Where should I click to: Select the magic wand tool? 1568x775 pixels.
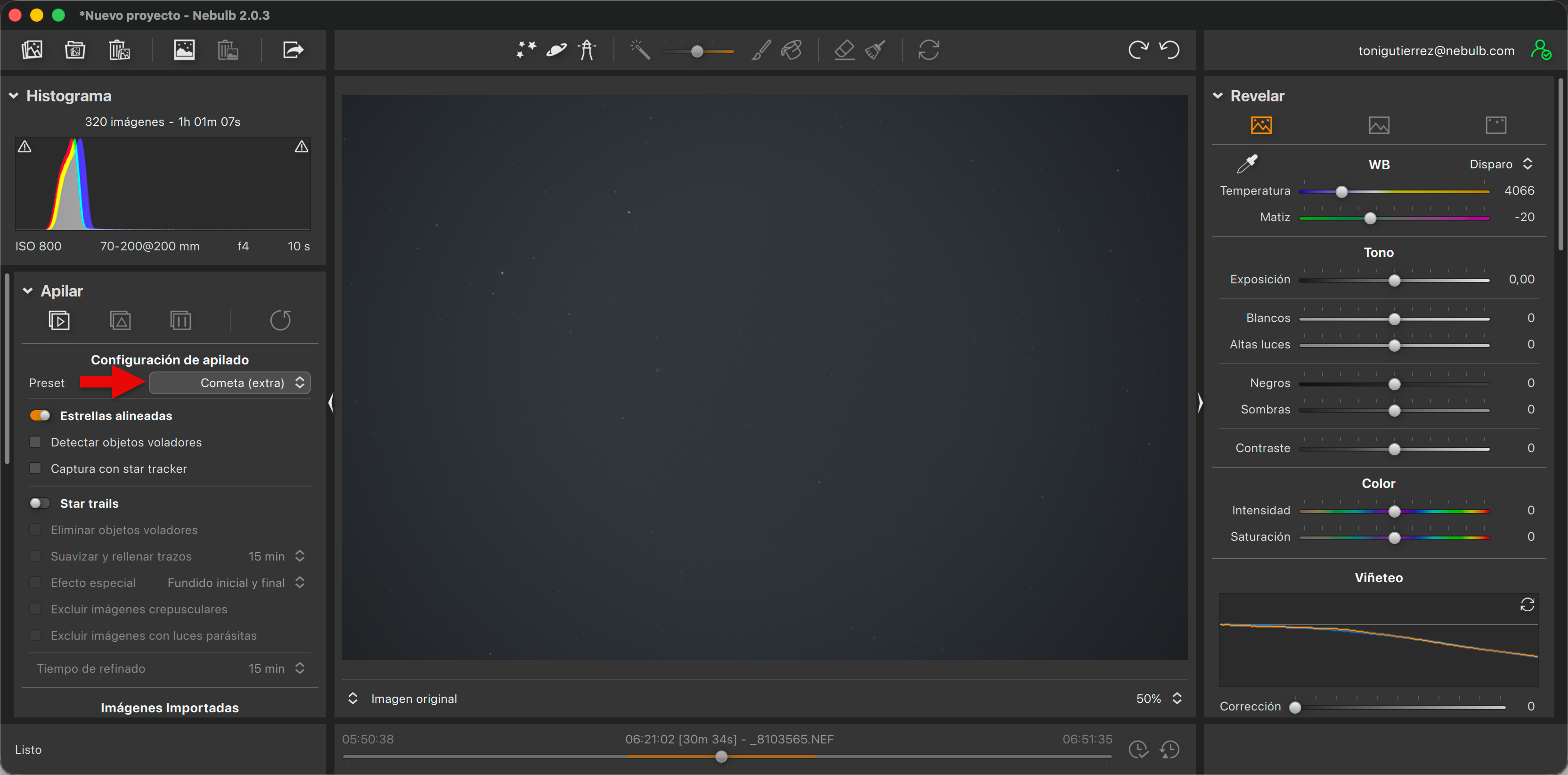click(x=640, y=50)
